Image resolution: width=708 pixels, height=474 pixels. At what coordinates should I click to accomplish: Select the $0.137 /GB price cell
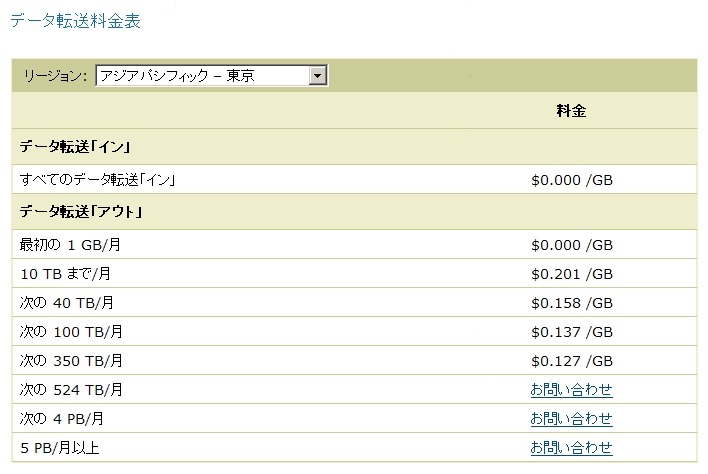coord(570,331)
